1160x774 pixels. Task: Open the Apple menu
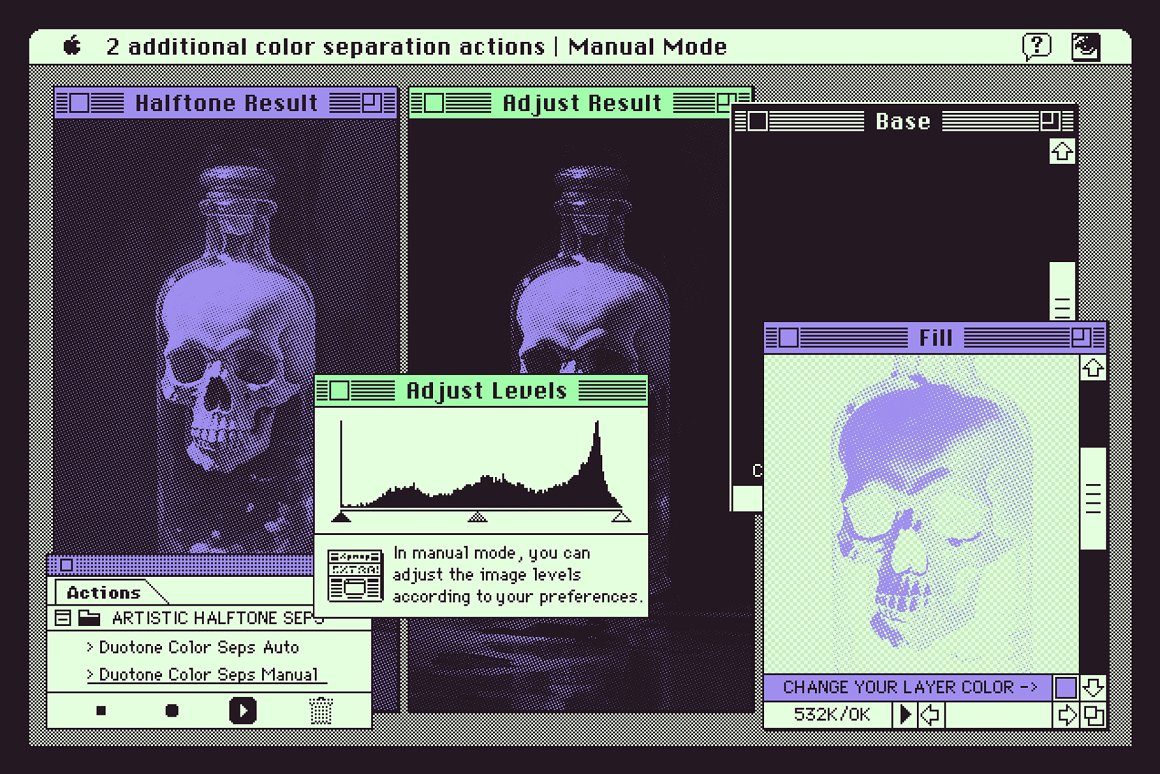(x=72, y=46)
